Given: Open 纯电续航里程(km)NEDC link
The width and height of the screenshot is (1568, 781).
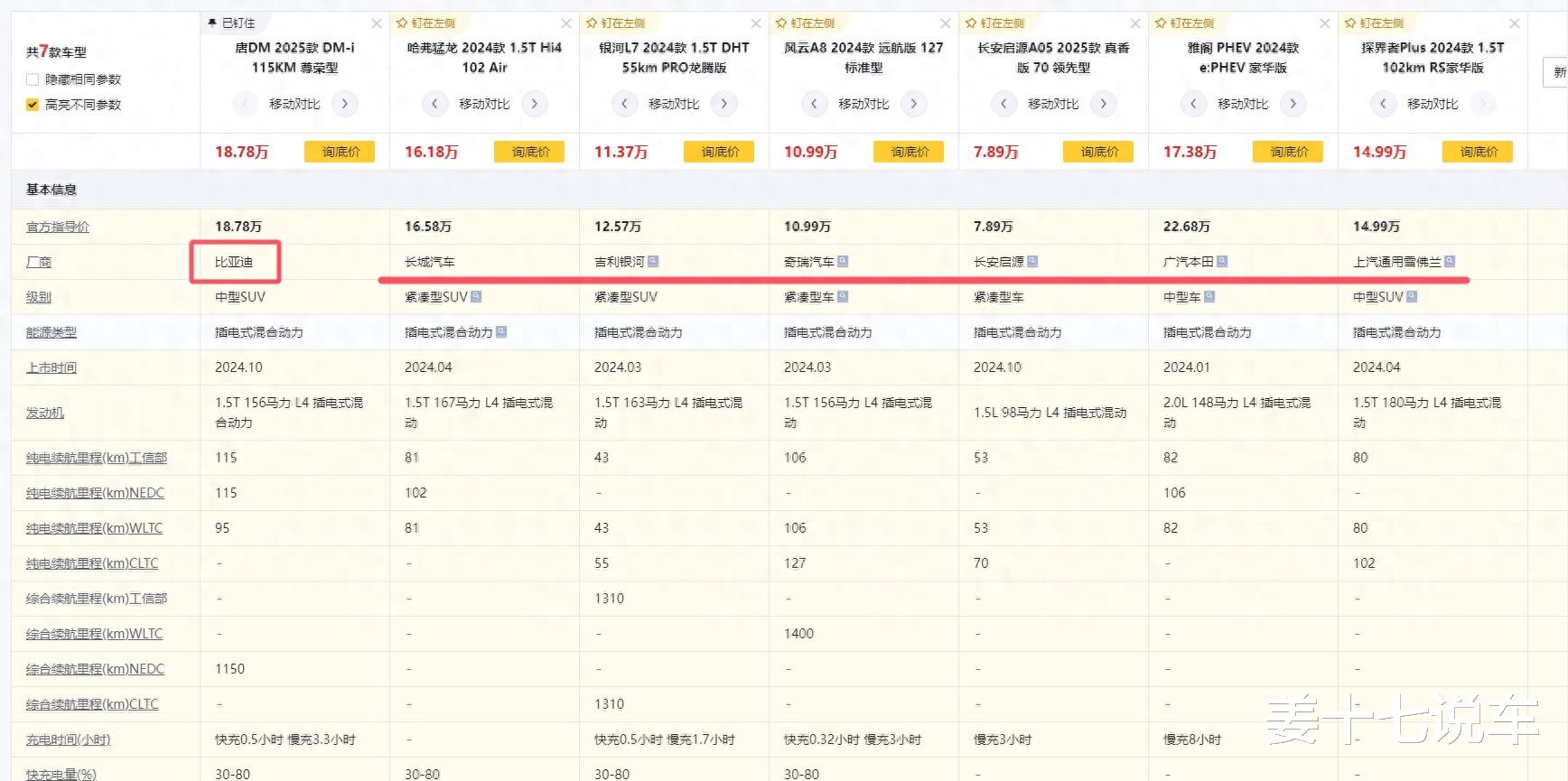Looking at the screenshot, I should [x=95, y=493].
